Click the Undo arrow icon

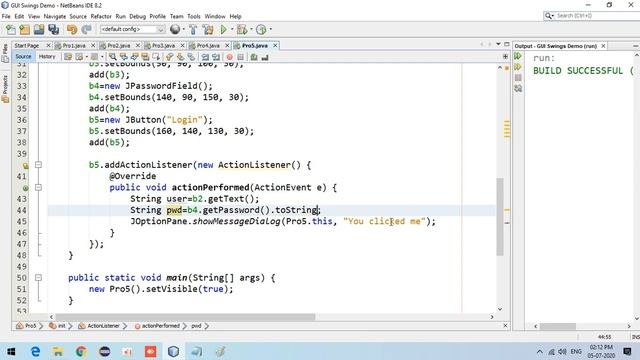(x=72, y=29)
